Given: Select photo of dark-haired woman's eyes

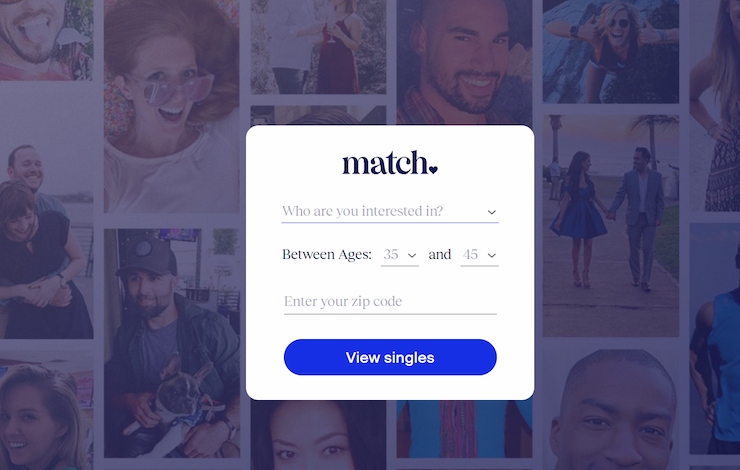Looking at the screenshot, I should pos(318,435).
